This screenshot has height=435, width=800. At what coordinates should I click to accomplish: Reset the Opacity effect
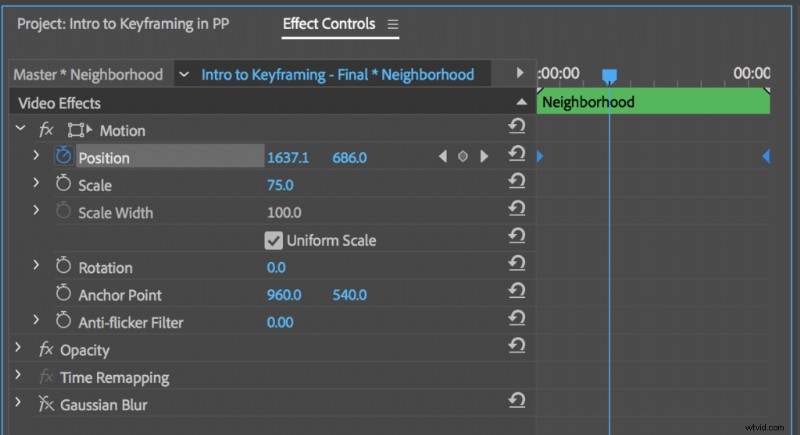[x=516, y=346]
